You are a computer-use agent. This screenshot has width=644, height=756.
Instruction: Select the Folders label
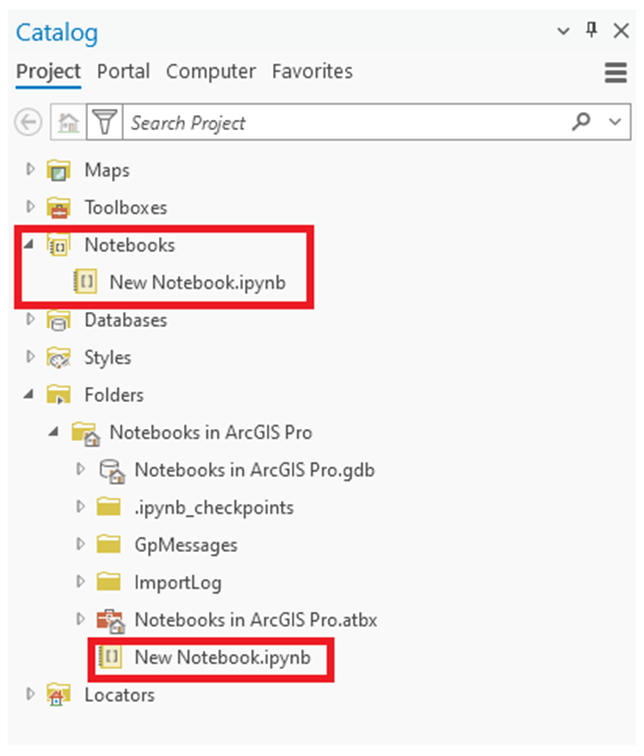coord(114,395)
